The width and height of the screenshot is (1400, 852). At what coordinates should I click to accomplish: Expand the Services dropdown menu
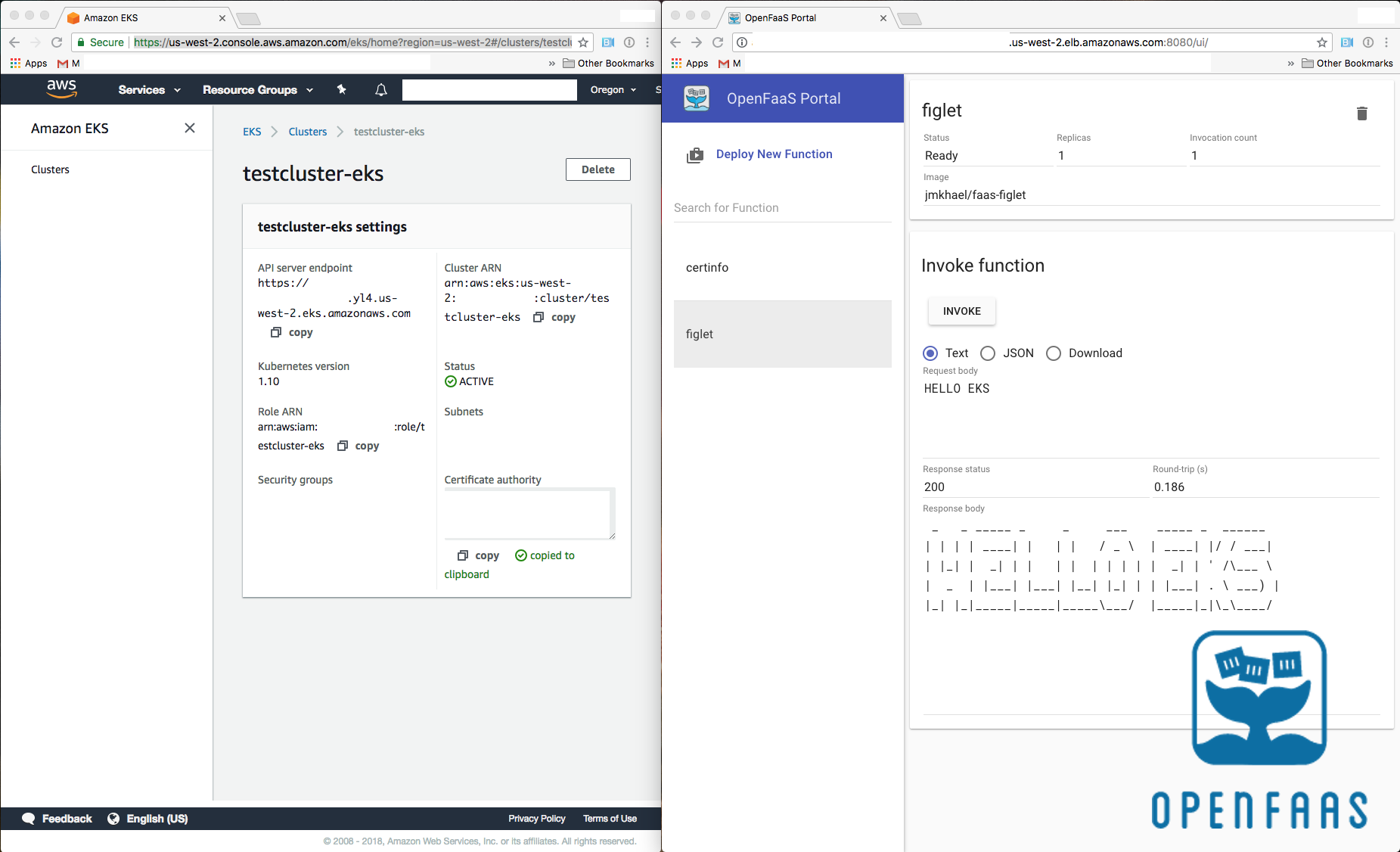pos(149,89)
